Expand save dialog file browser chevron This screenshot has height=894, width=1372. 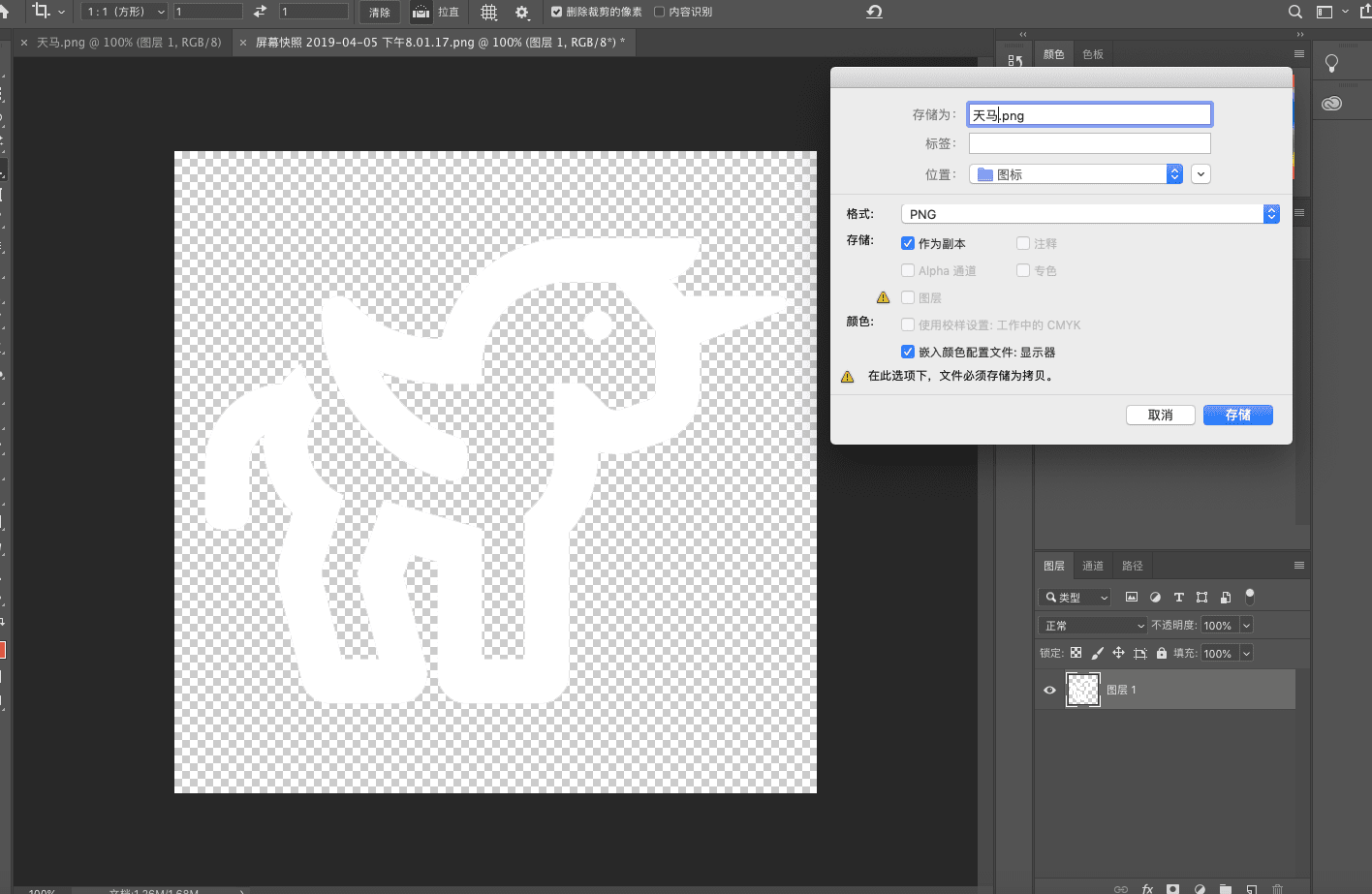click(x=1201, y=174)
